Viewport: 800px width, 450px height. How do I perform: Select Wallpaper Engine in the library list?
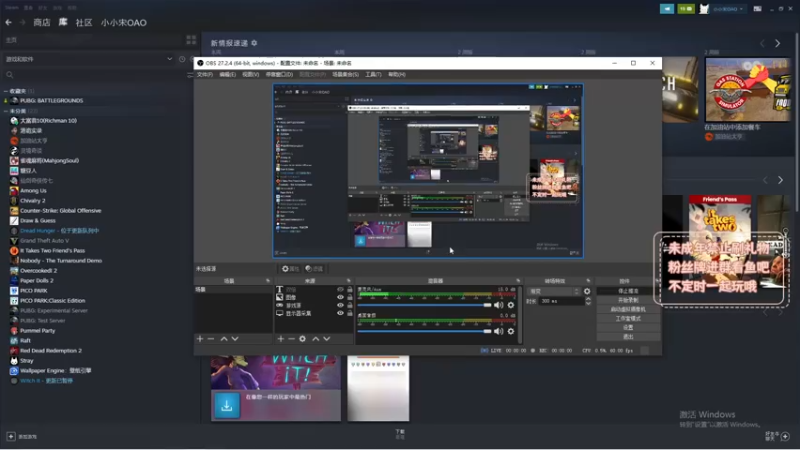pos(55,370)
